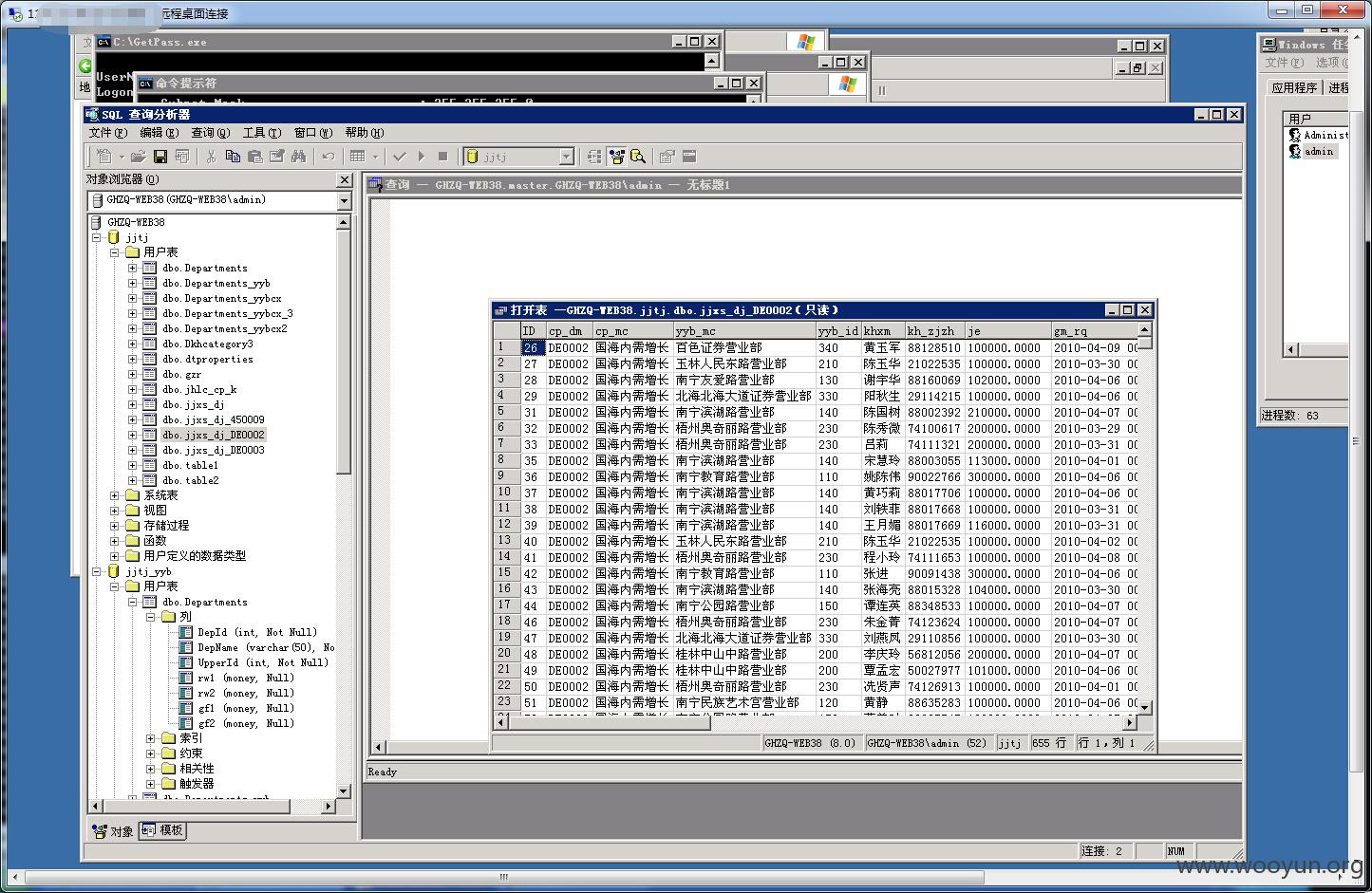Click the Clear Window toolbar icon
The width and height of the screenshot is (1372, 893).
coord(276,157)
